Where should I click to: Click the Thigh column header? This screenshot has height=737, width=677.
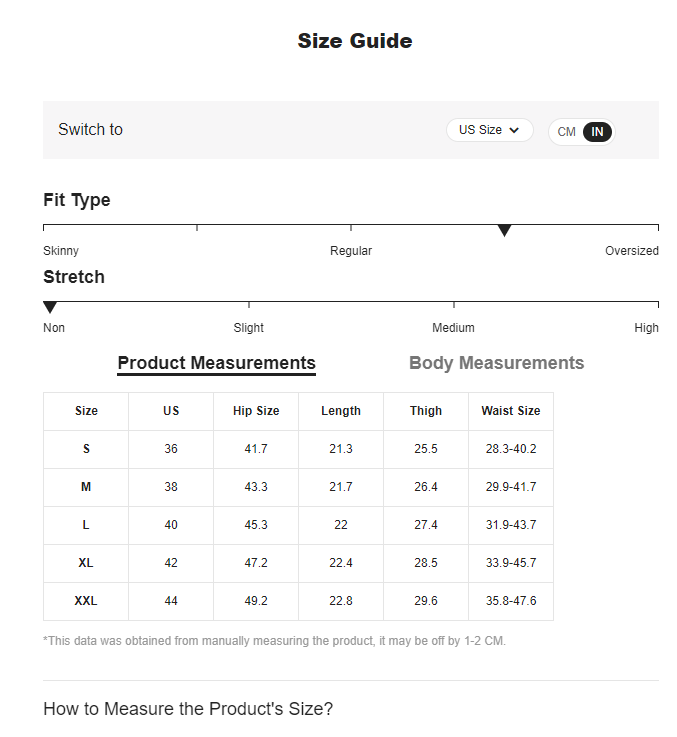[x=426, y=411]
